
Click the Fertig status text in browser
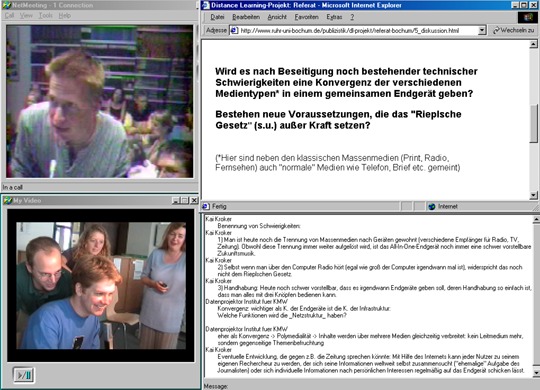click(219, 206)
